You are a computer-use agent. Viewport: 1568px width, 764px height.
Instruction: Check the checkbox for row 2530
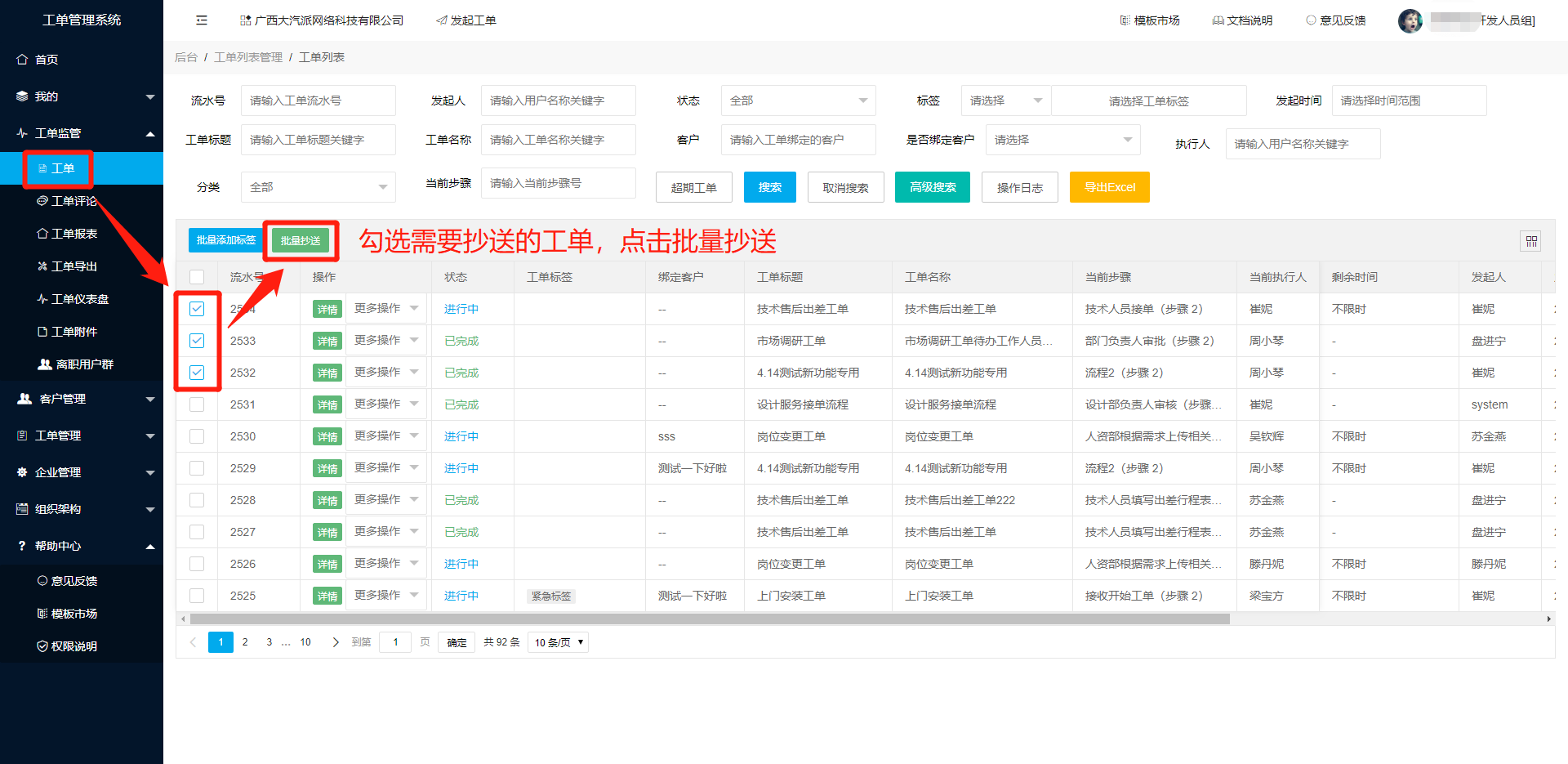(x=197, y=436)
